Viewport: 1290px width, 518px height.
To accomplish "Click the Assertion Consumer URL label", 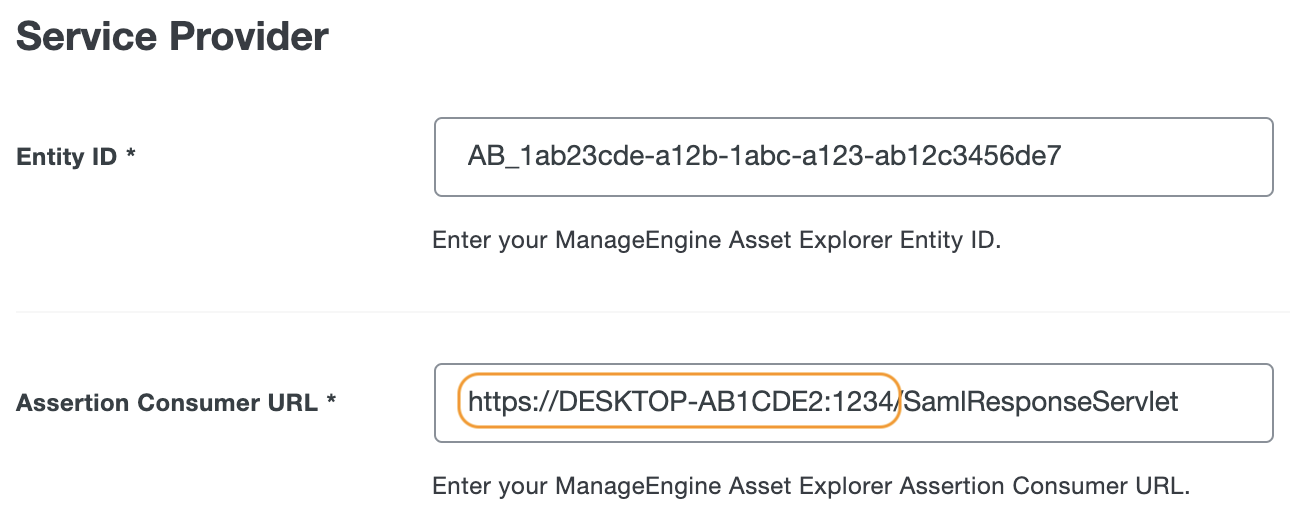I will tap(166, 403).
